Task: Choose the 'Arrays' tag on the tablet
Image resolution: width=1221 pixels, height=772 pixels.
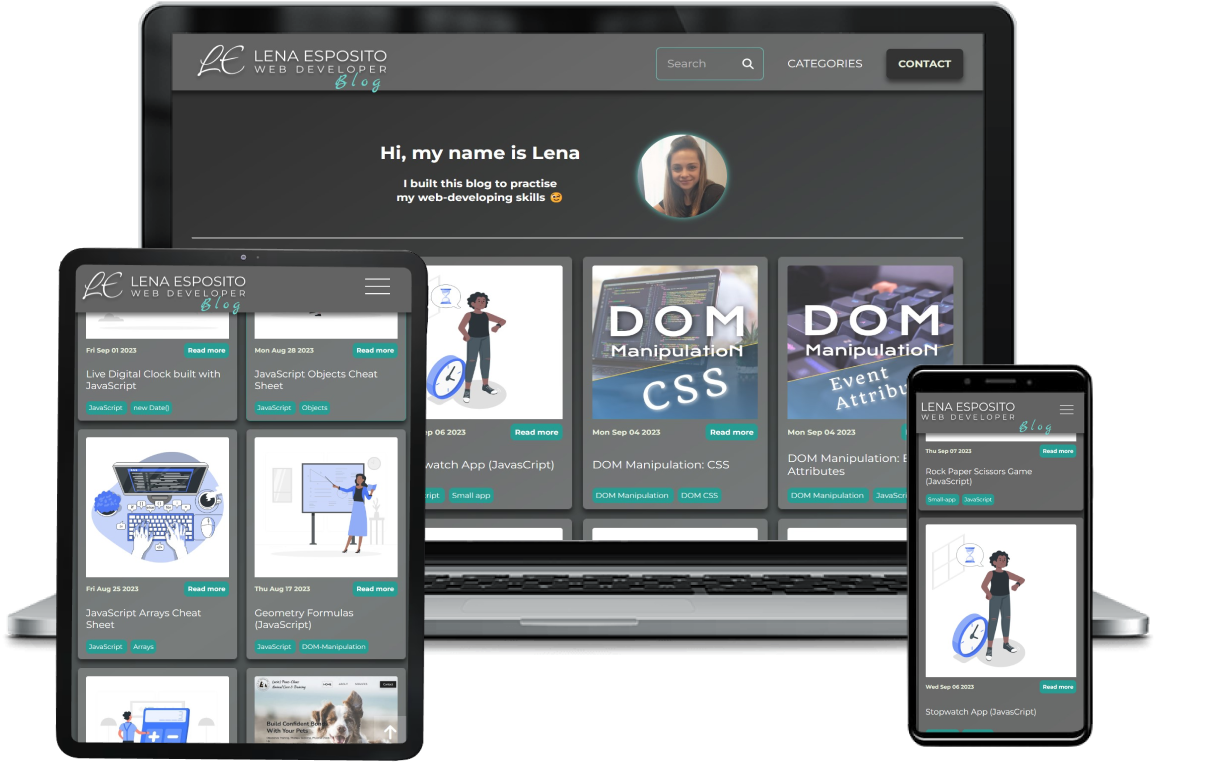Action: [143, 647]
